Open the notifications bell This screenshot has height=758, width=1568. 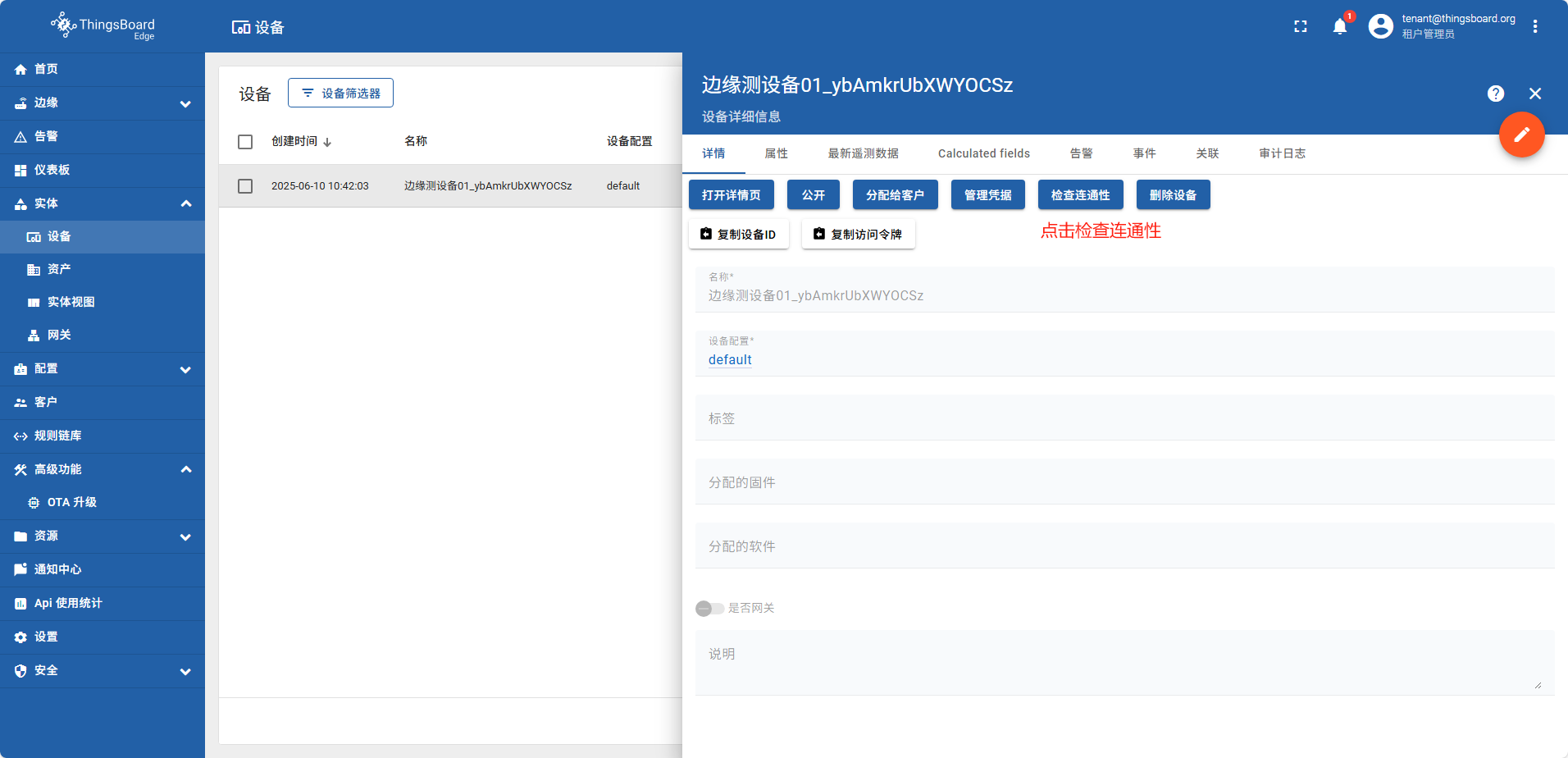pyautogui.click(x=1339, y=27)
